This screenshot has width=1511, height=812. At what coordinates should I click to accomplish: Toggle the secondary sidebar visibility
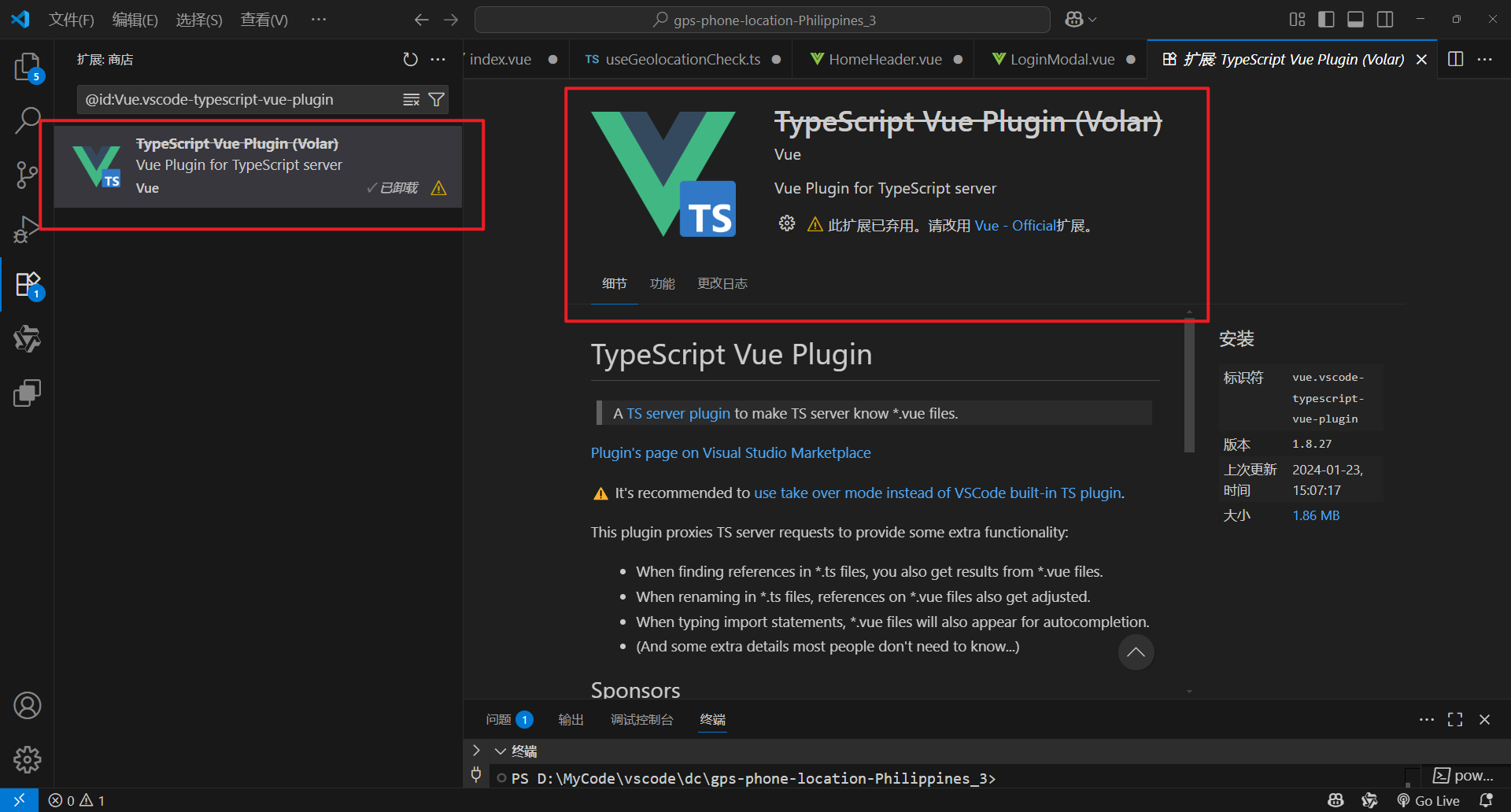click(x=1385, y=19)
